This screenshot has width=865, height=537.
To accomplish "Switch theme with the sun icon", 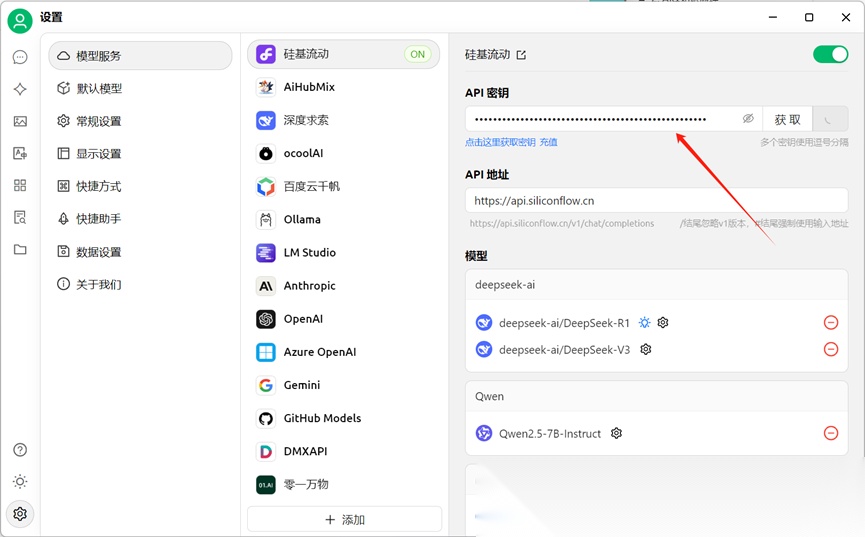I will point(20,482).
